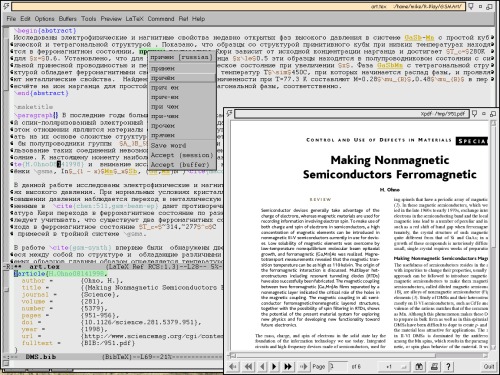Click author name H. Ohno in PDF
Screen dimensions: 500x375
pos(390,190)
